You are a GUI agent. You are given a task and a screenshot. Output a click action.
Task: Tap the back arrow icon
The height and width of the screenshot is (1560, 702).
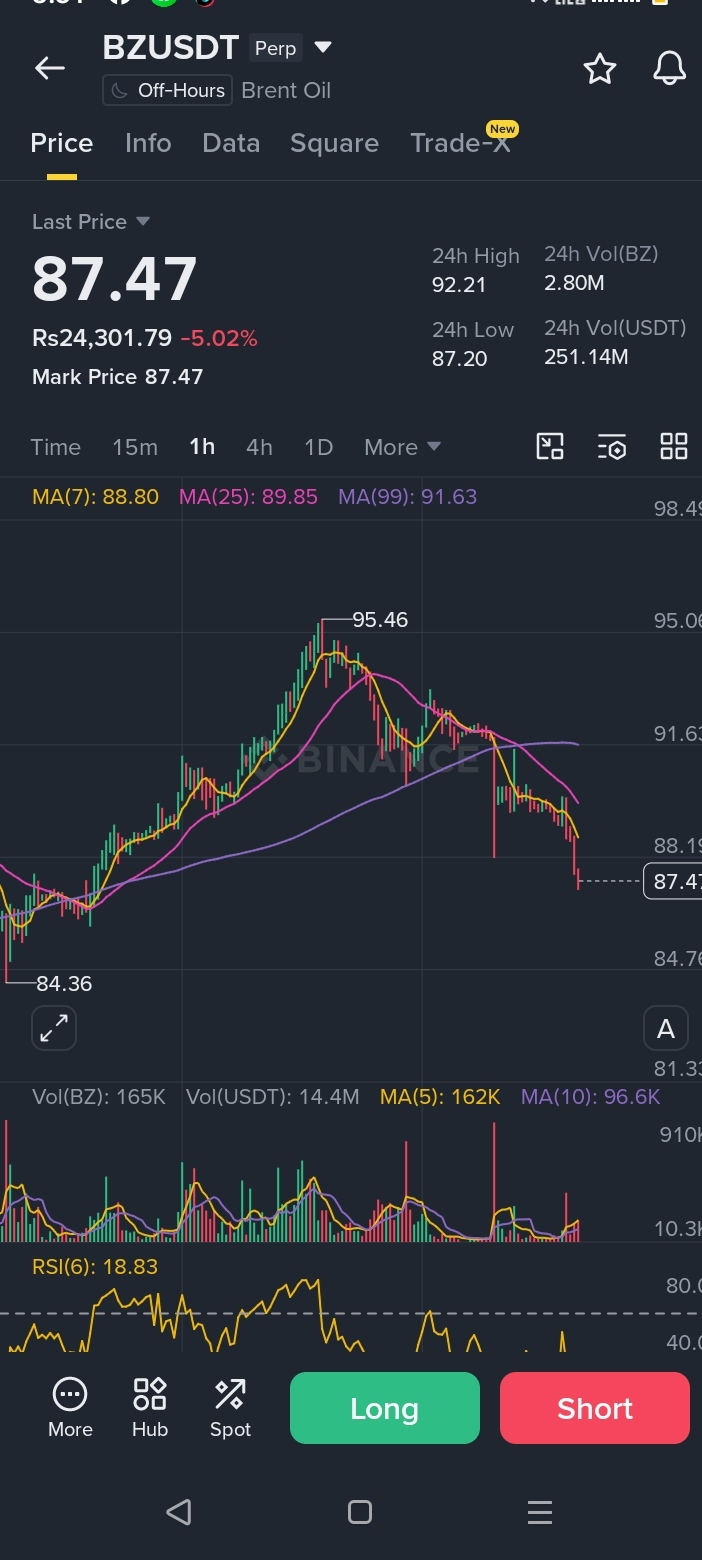click(x=49, y=68)
